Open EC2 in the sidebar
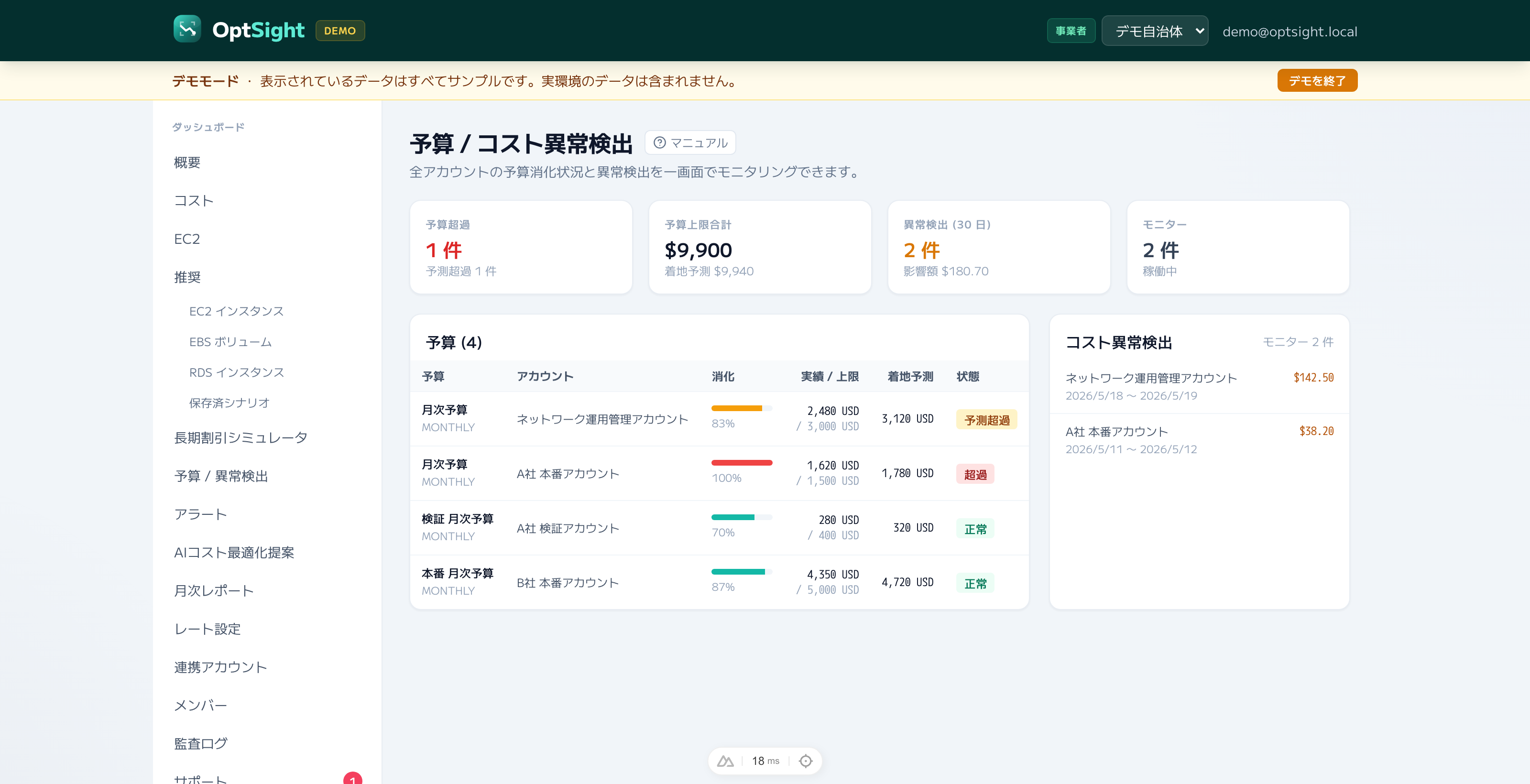 [186, 239]
